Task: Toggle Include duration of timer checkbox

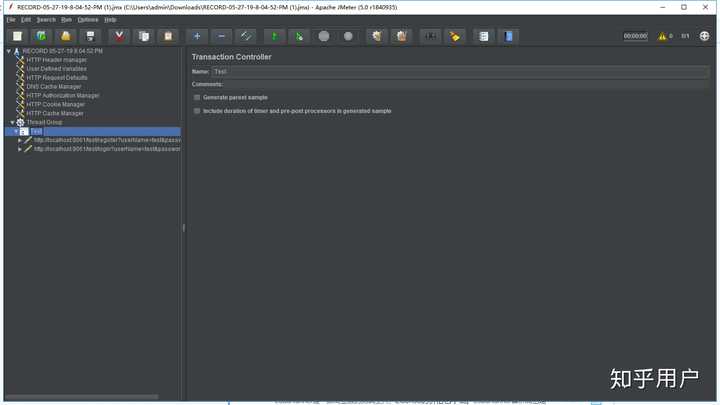Action: tap(197, 111)
